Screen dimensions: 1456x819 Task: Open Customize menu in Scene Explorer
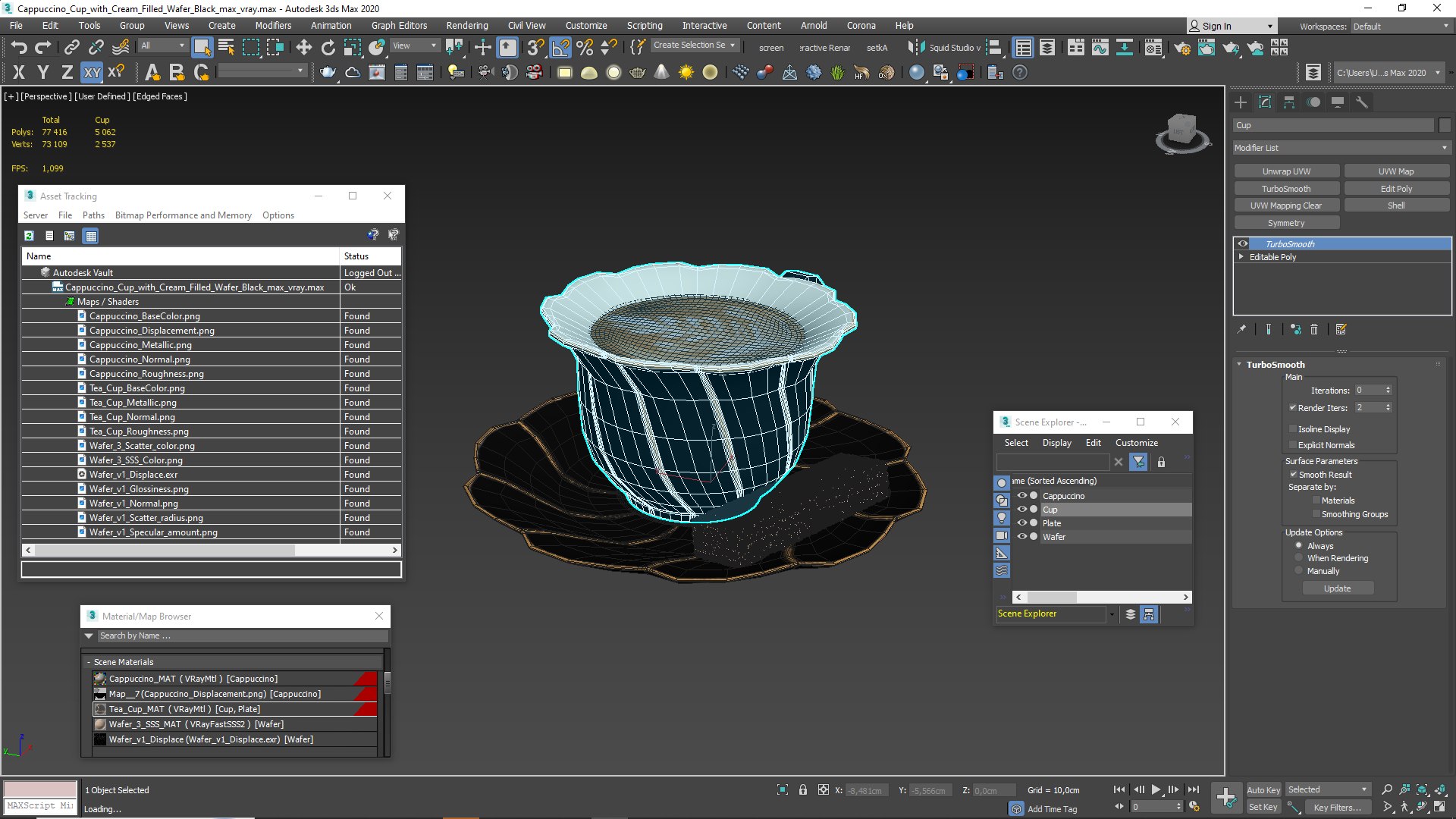(1136, 443)
